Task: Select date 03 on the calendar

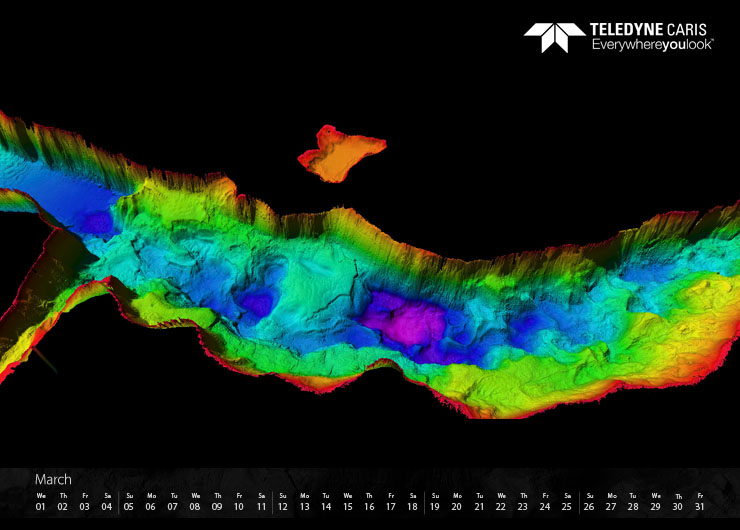Action: (84, 506)
